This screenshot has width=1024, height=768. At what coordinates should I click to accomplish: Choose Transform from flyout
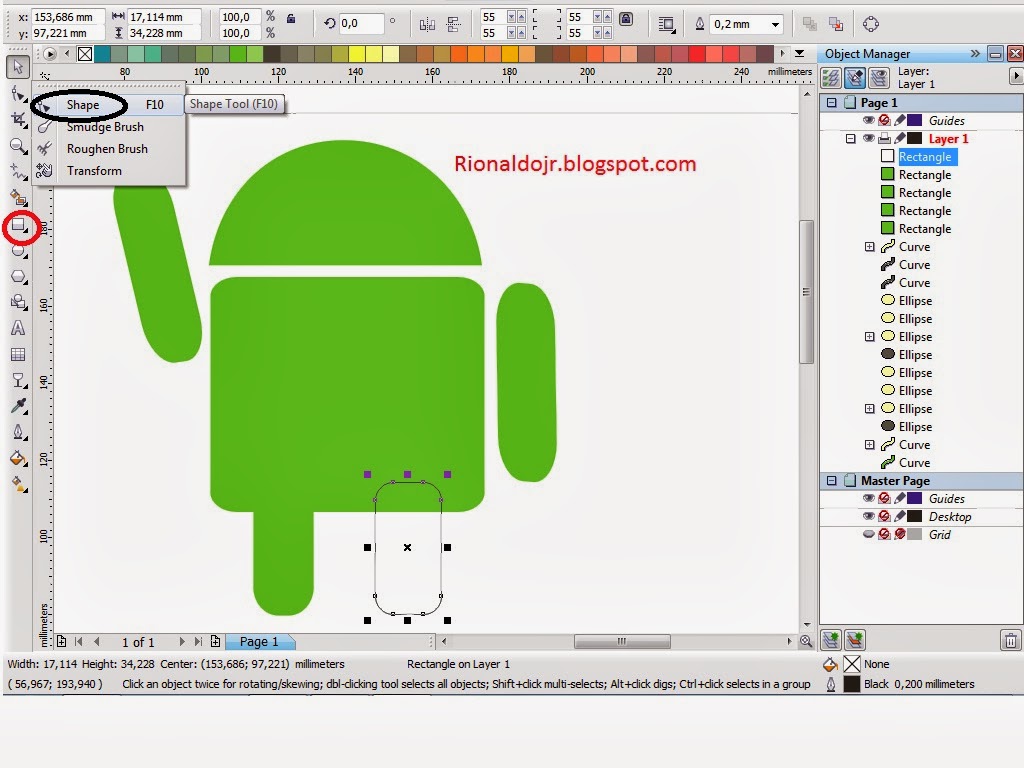coord(108,171)
